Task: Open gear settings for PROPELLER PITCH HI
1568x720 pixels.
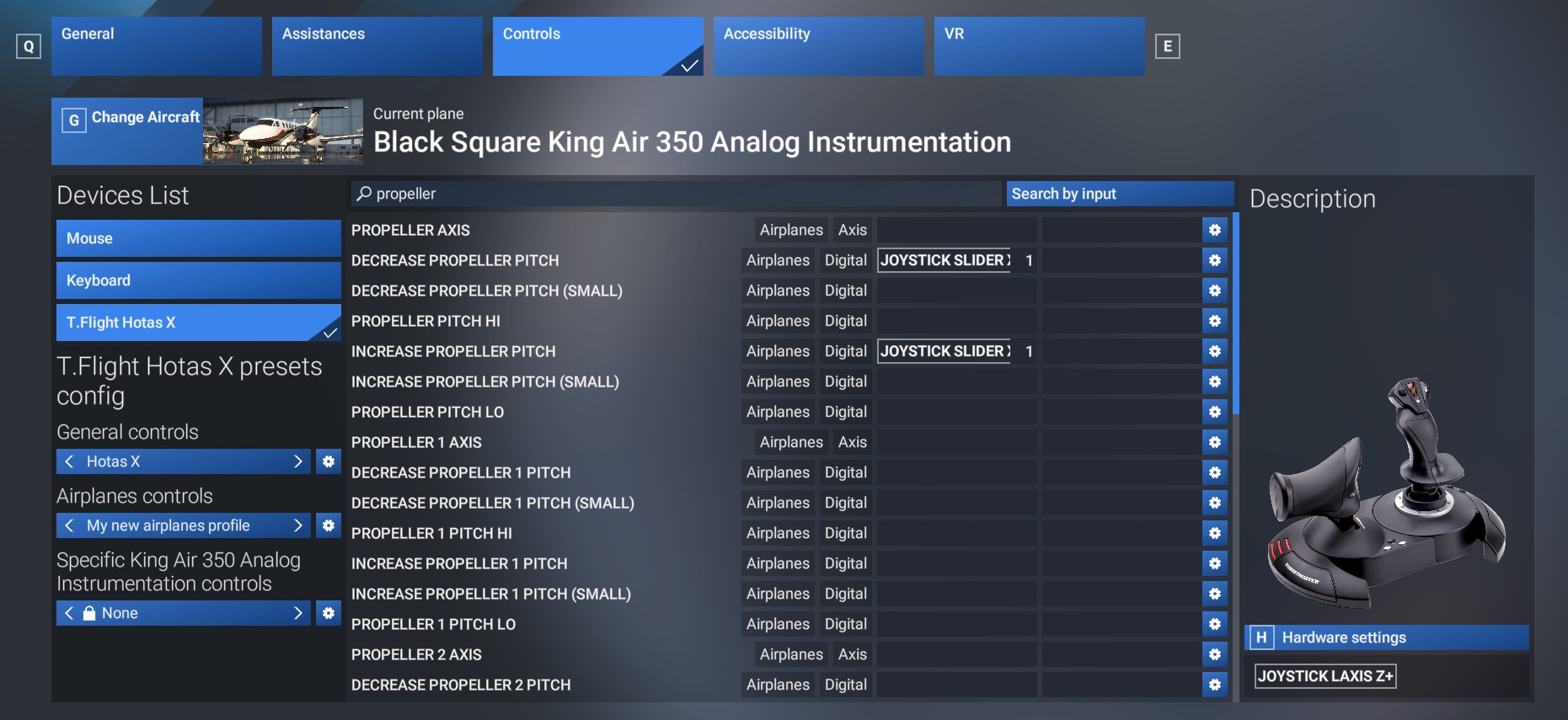Action: pyautogui.click(x=1214, y=321)
